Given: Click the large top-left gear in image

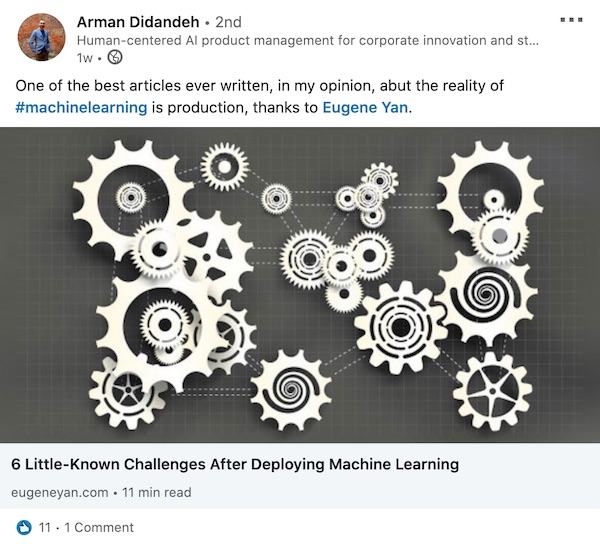Looking at the screenshot, I should (130, 198).
